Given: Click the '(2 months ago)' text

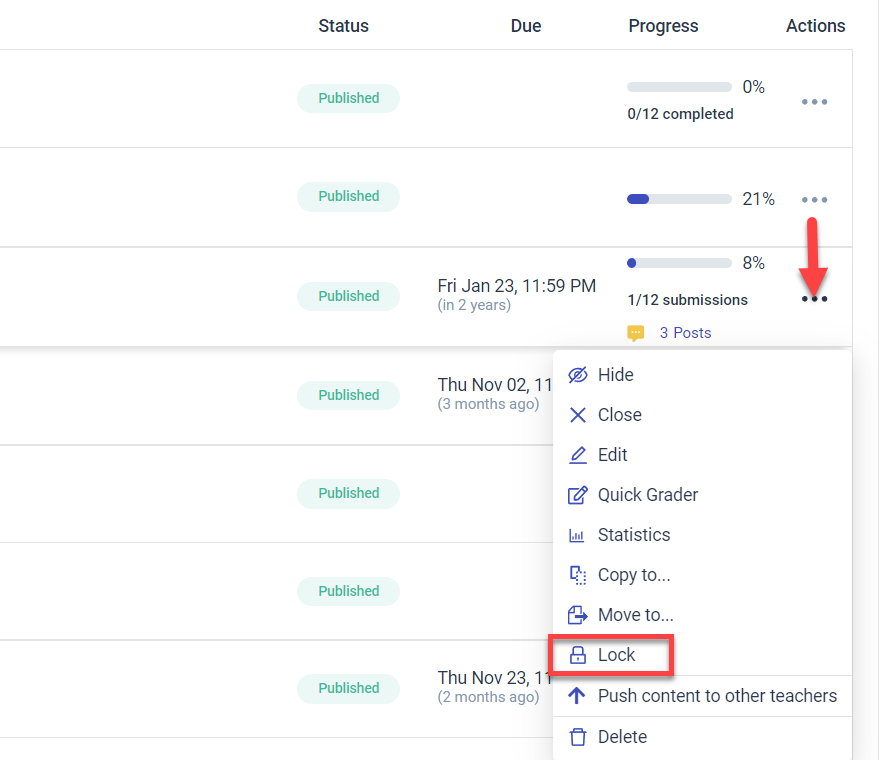Looking at the screenshot, I should coord(488,697).
